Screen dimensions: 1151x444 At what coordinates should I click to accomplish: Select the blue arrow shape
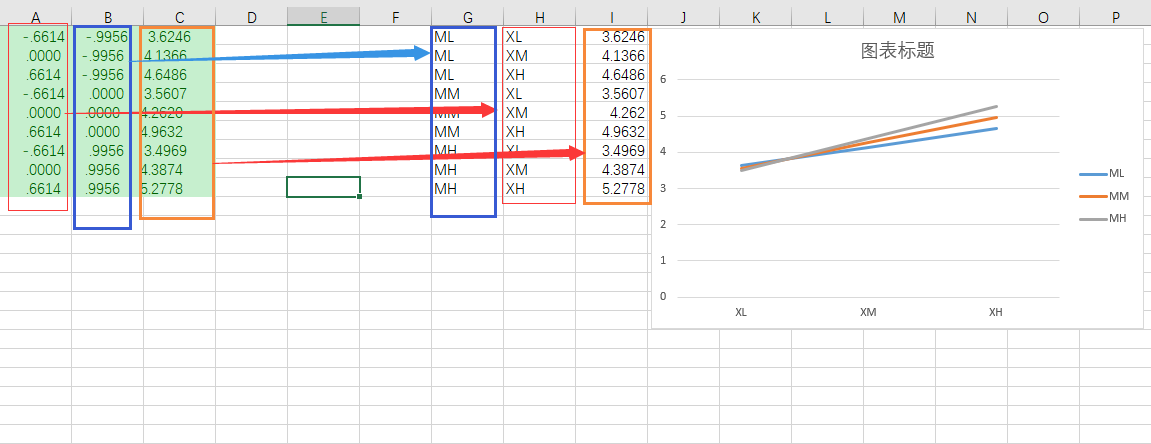[x=300, y=56]
